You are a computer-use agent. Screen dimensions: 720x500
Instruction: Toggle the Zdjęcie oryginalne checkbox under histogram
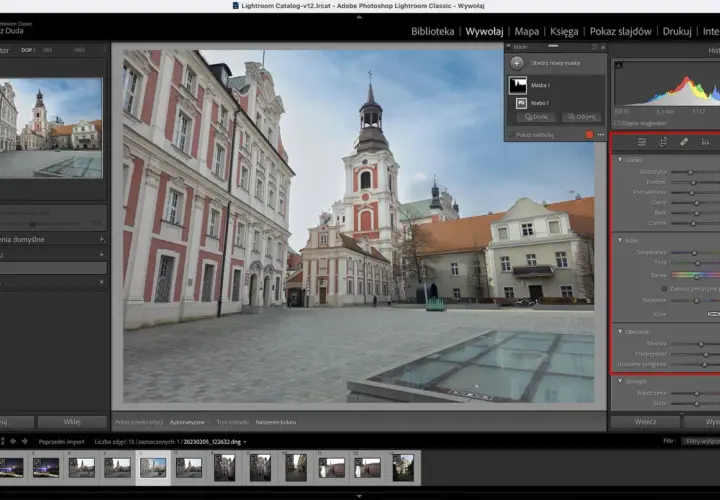tap(617, 124)
